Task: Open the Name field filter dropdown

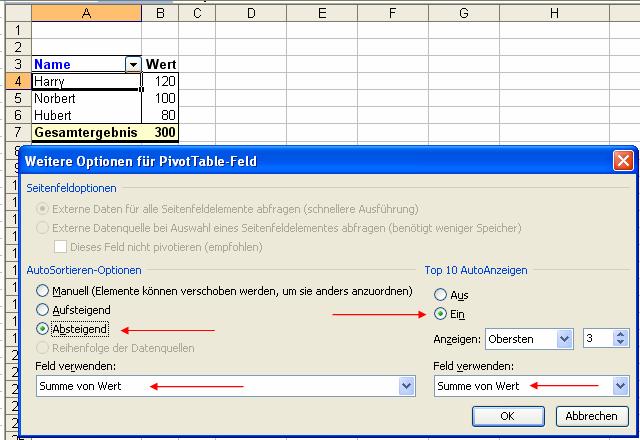Action: [x=133, y=64]
